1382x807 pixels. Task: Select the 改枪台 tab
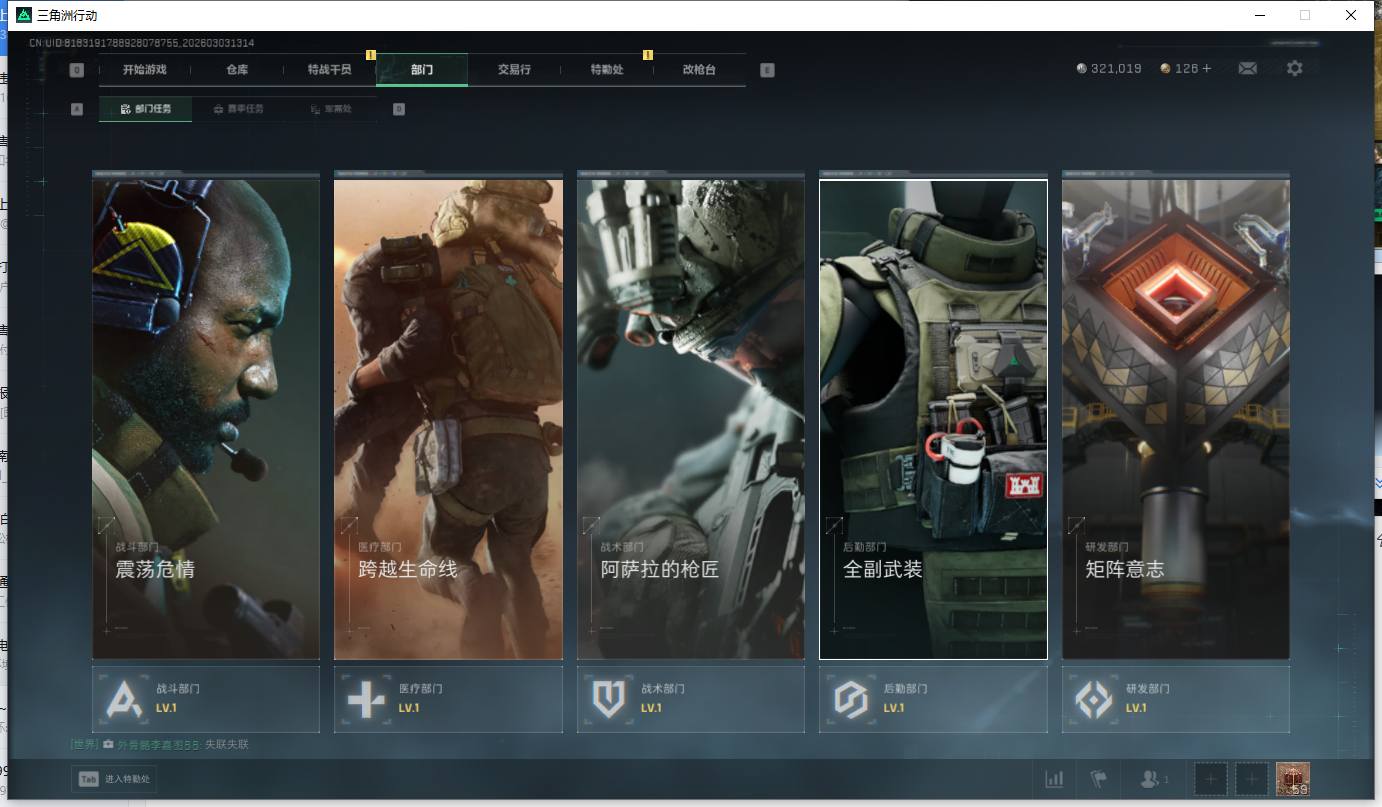(x=699, y=70)
